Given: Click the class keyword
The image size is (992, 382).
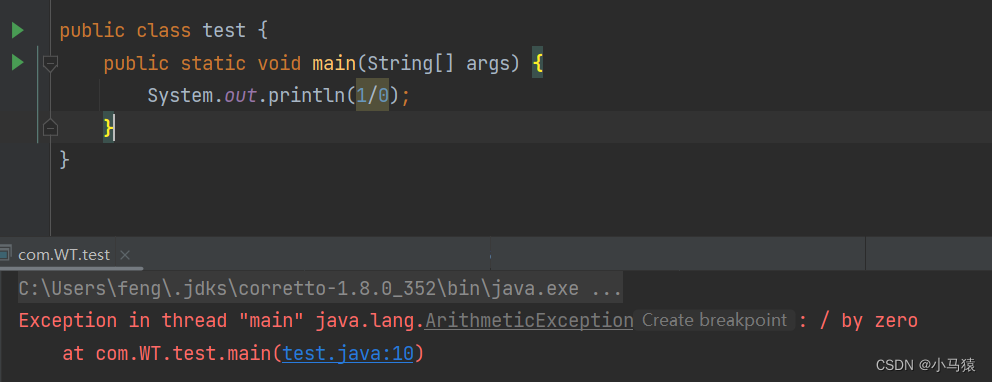Looking at the screenshot, I should coord(164,30).
